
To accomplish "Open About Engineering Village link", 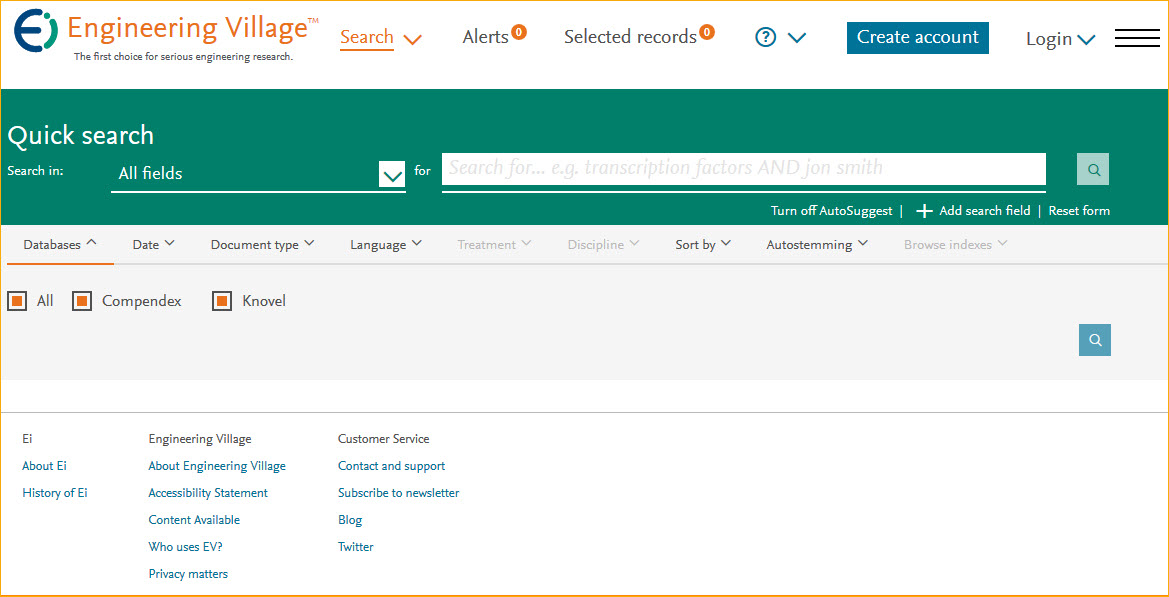I will click(217, 466).
